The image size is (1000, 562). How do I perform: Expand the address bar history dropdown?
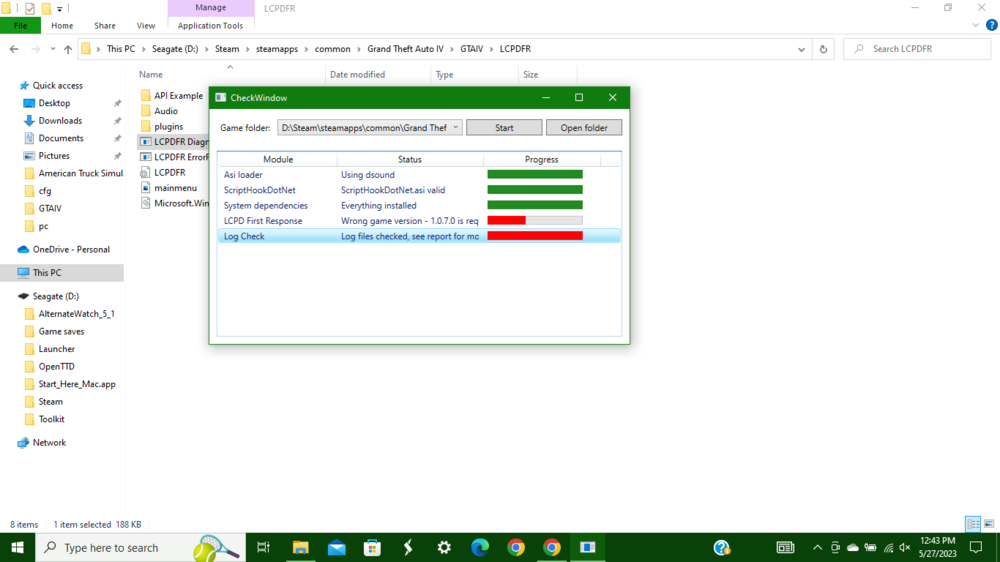coord(801,49)
